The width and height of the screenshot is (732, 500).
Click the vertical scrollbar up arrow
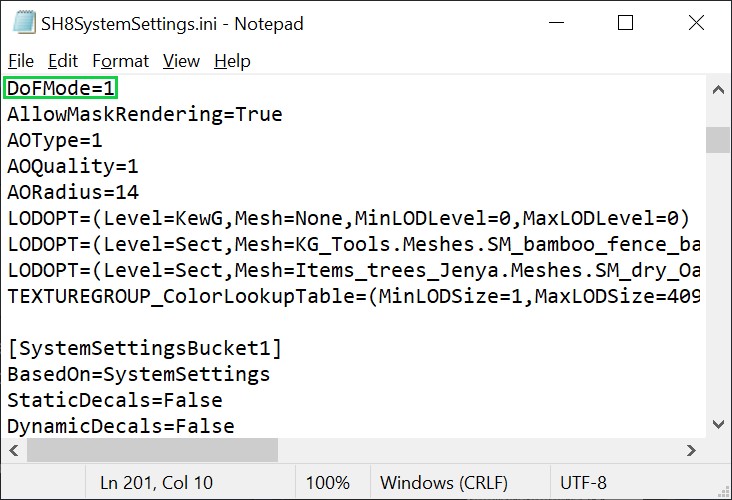pyautogui.click(x=718, y=90)
